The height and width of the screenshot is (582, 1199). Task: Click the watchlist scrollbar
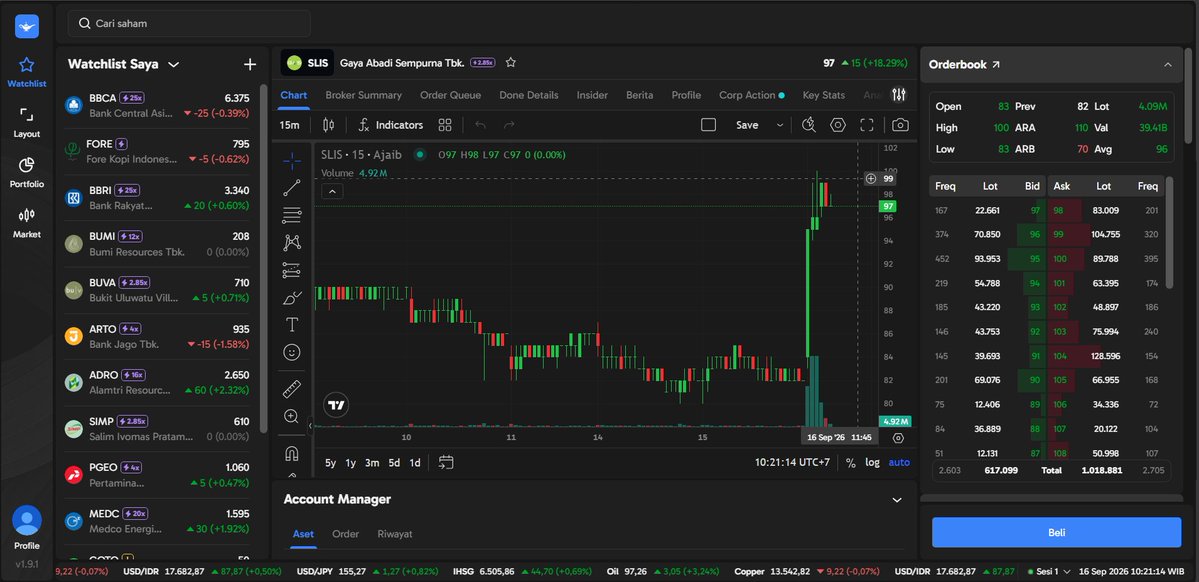click(x=264, y=258)
